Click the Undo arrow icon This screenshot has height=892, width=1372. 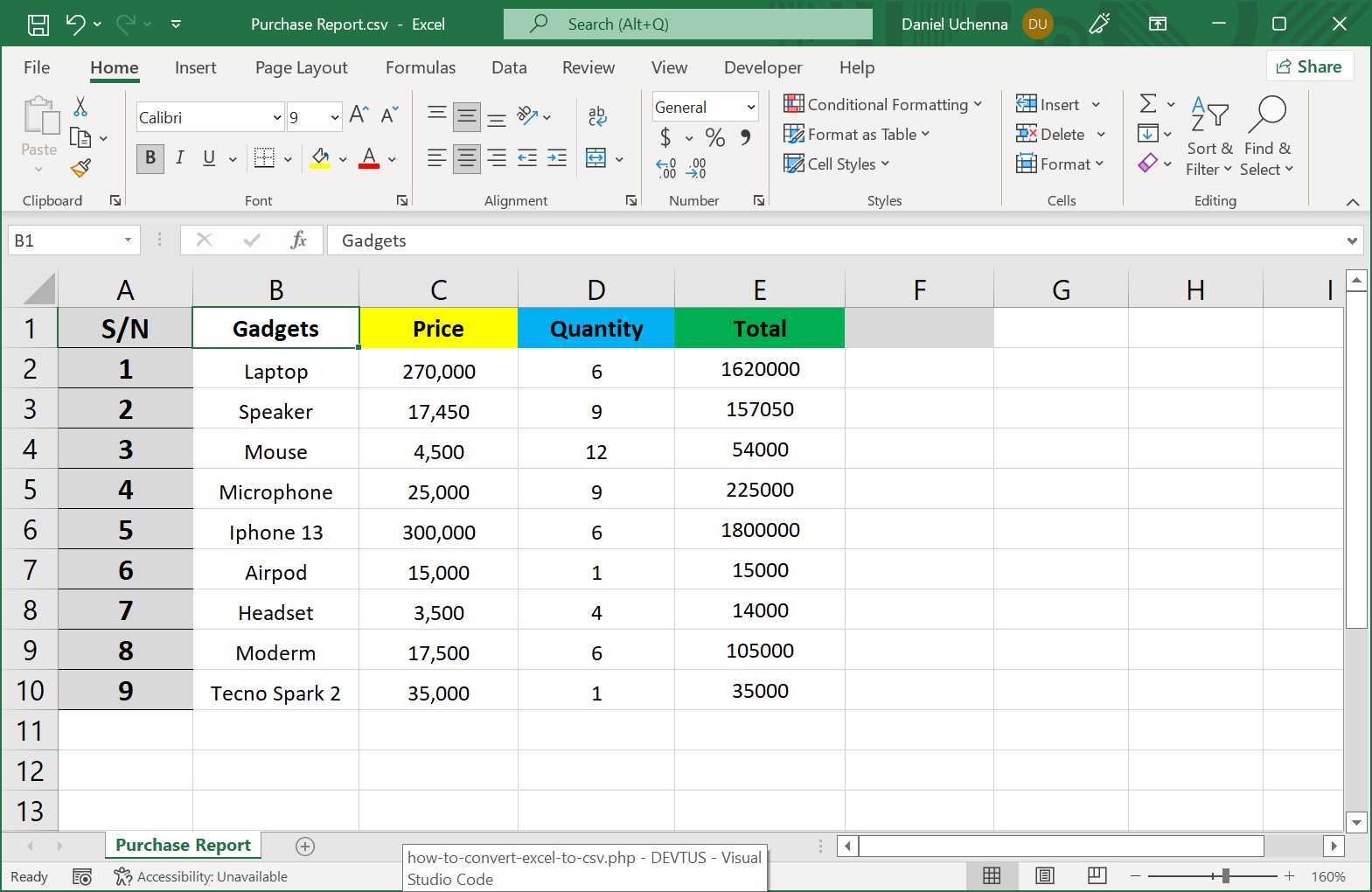(75, 24)
